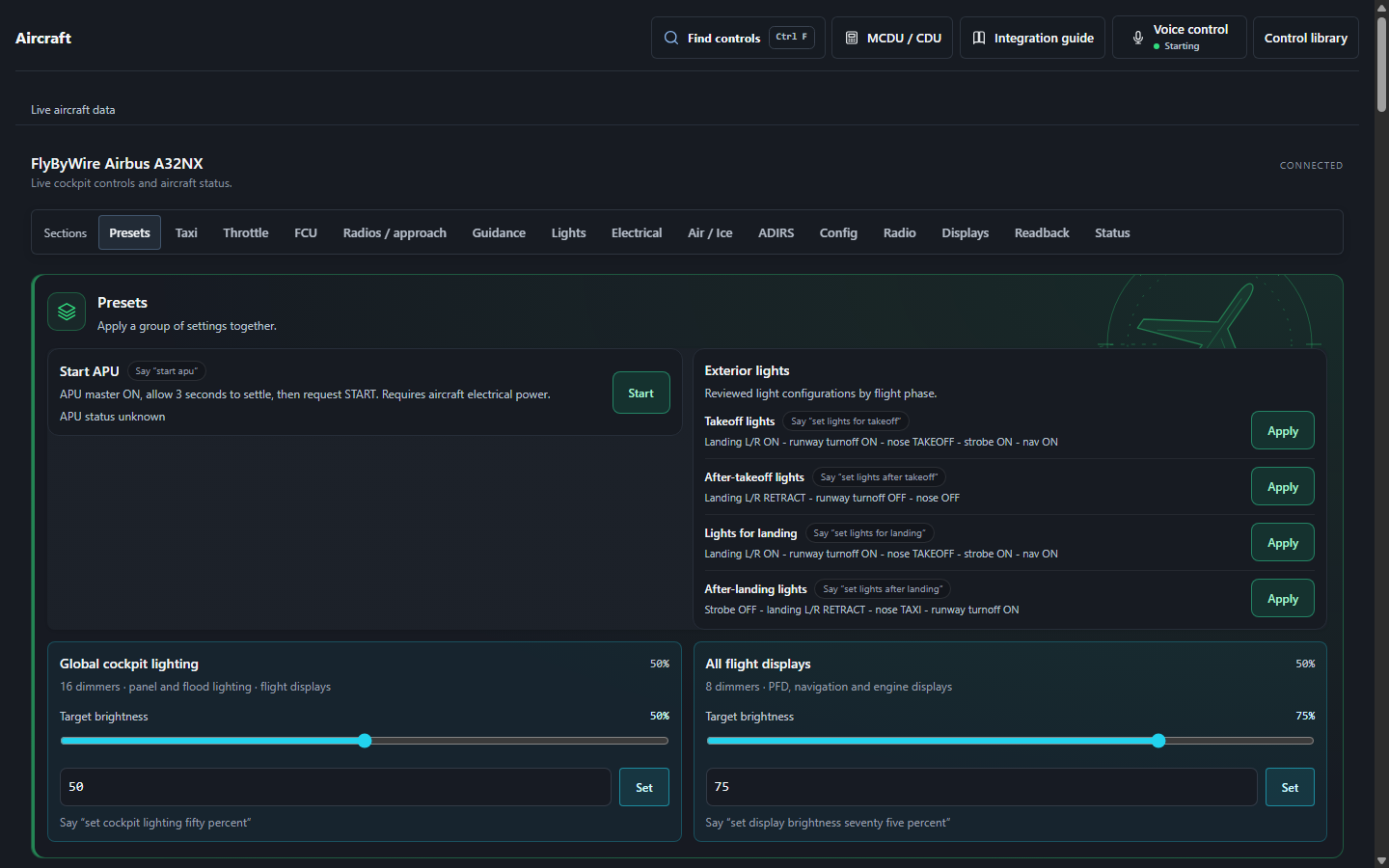Click the book icon for Integration guide
Viewport: 1389px width, 868px height.
point(979,38)
